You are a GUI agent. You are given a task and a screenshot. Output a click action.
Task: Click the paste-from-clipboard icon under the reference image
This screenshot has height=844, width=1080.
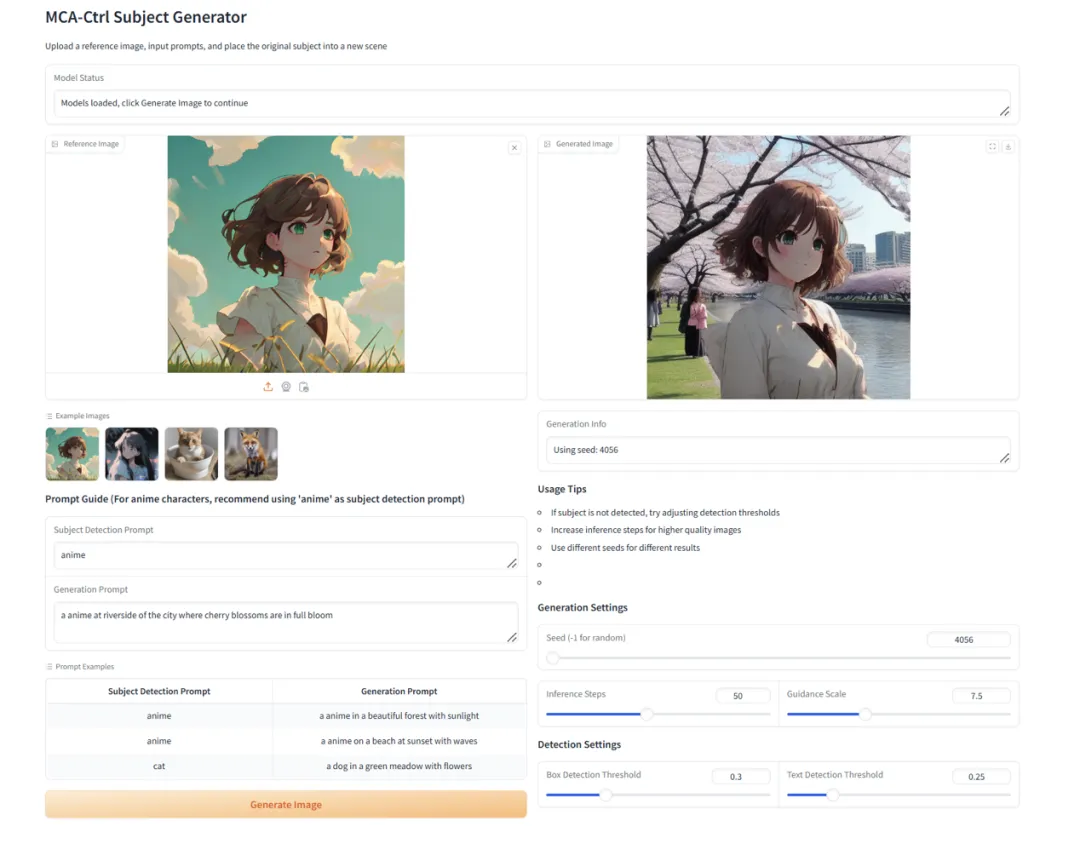(x=304, y=387)
